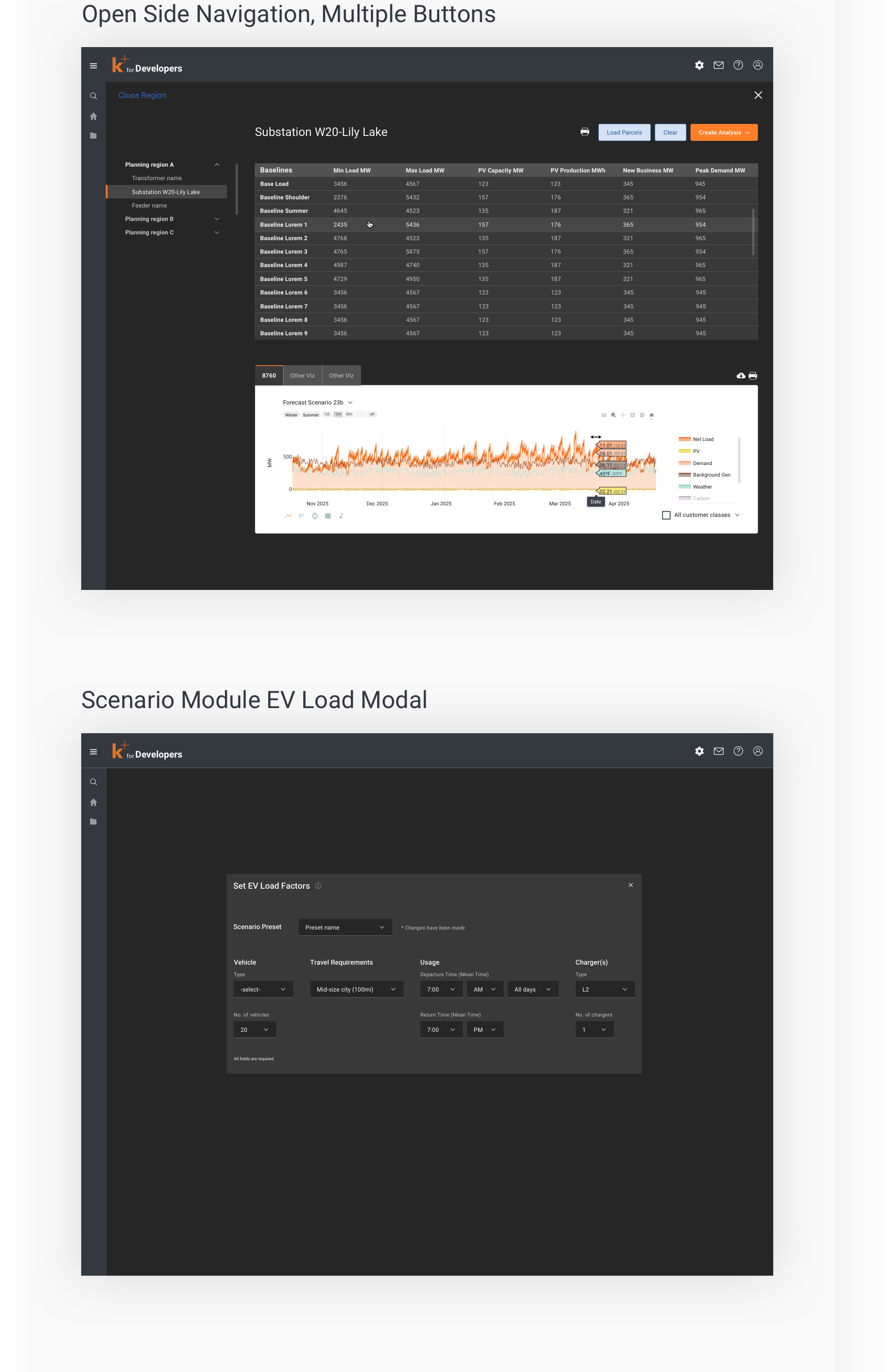Reset chart view with the home icon
The height and width of the screenshot is (1372, 889).
point(652,415)
